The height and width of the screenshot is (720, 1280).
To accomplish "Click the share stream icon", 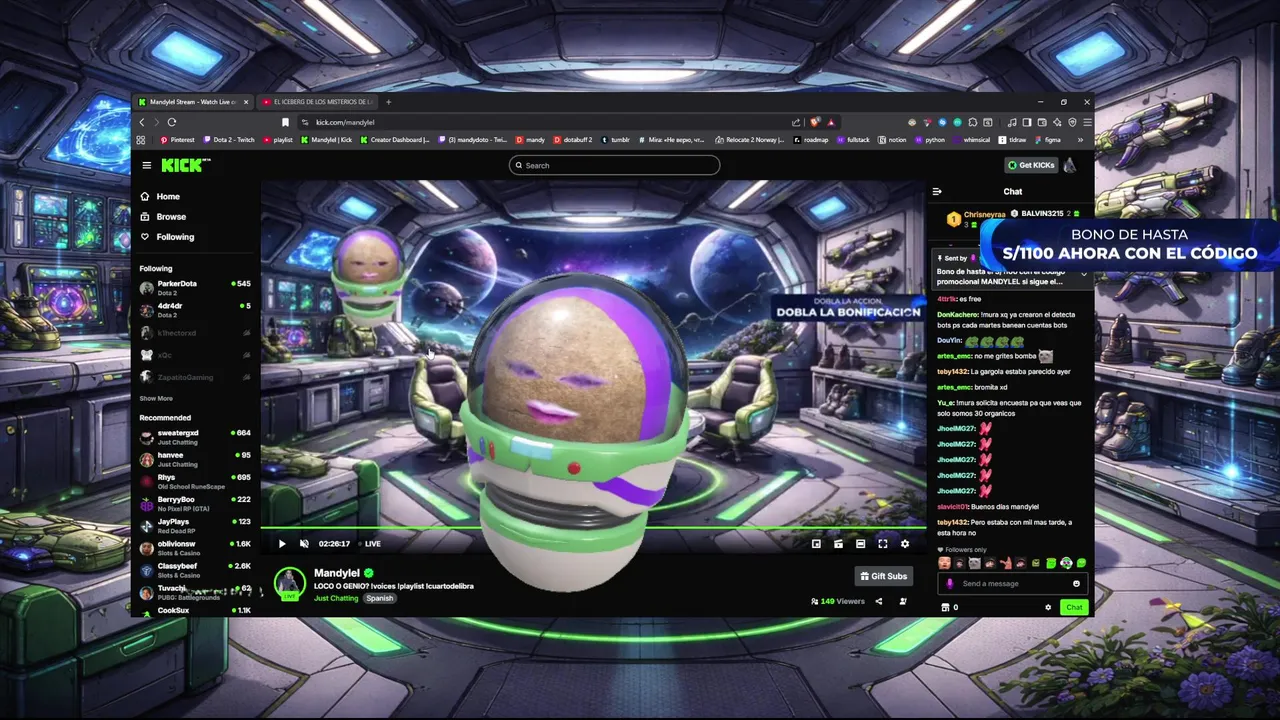I will [879, 601].
